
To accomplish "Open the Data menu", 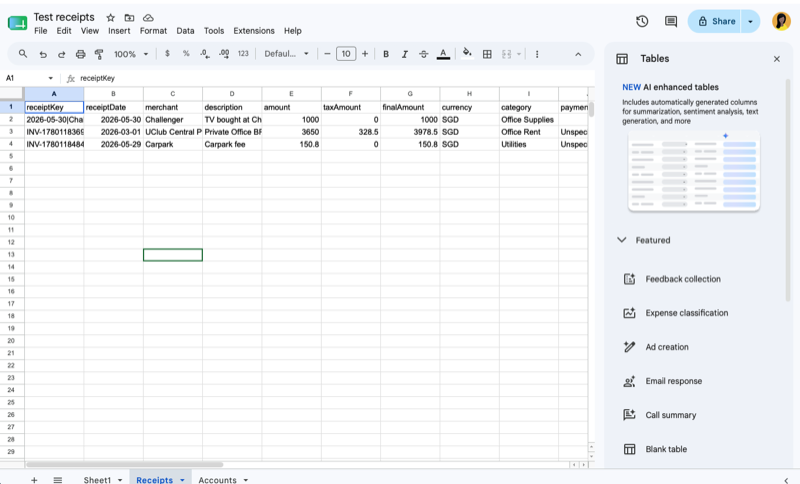I will pyautogui.click(x=185, y=31).
